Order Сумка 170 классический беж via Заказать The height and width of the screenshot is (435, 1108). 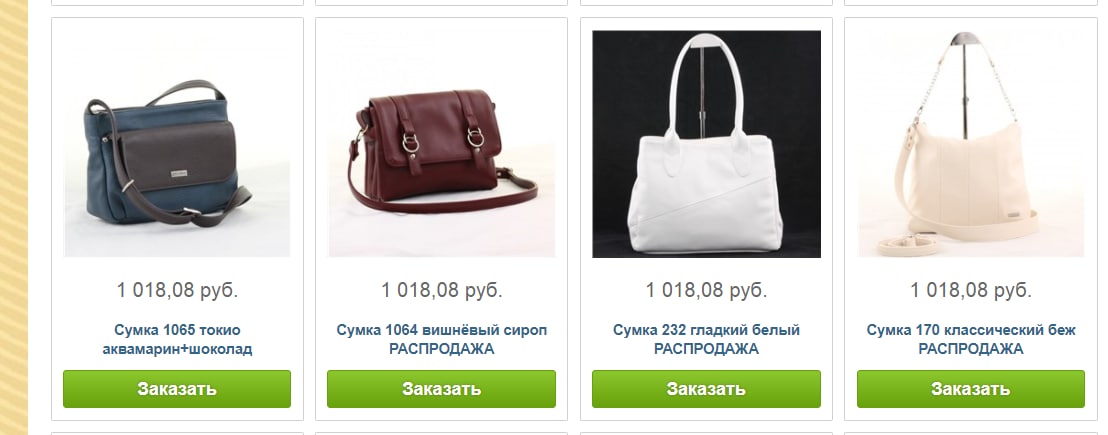point(971,389)
